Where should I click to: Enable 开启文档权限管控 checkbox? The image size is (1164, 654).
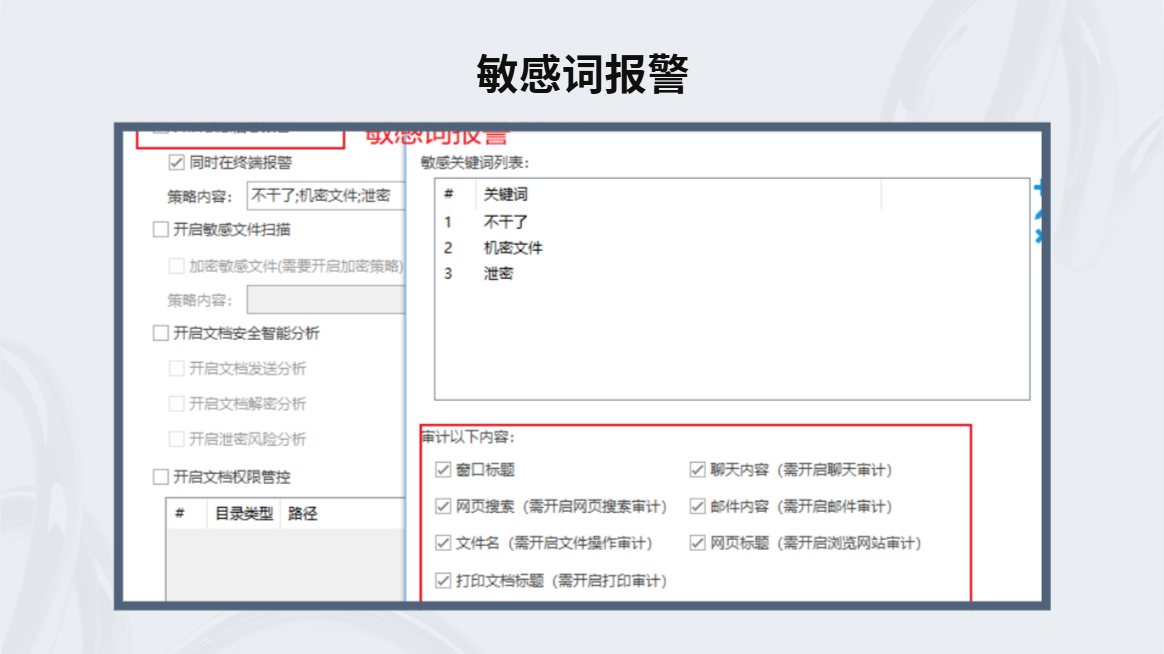pos(160,477)
